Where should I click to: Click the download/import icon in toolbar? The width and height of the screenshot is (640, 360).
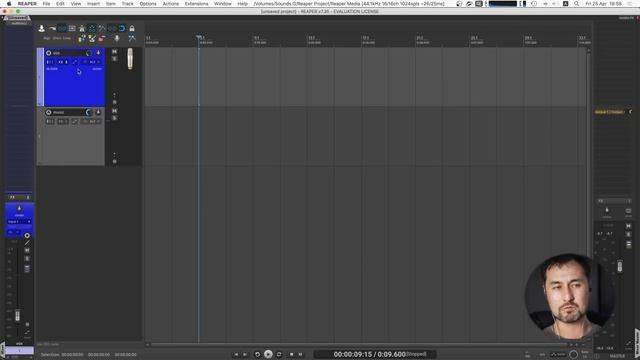42,28
